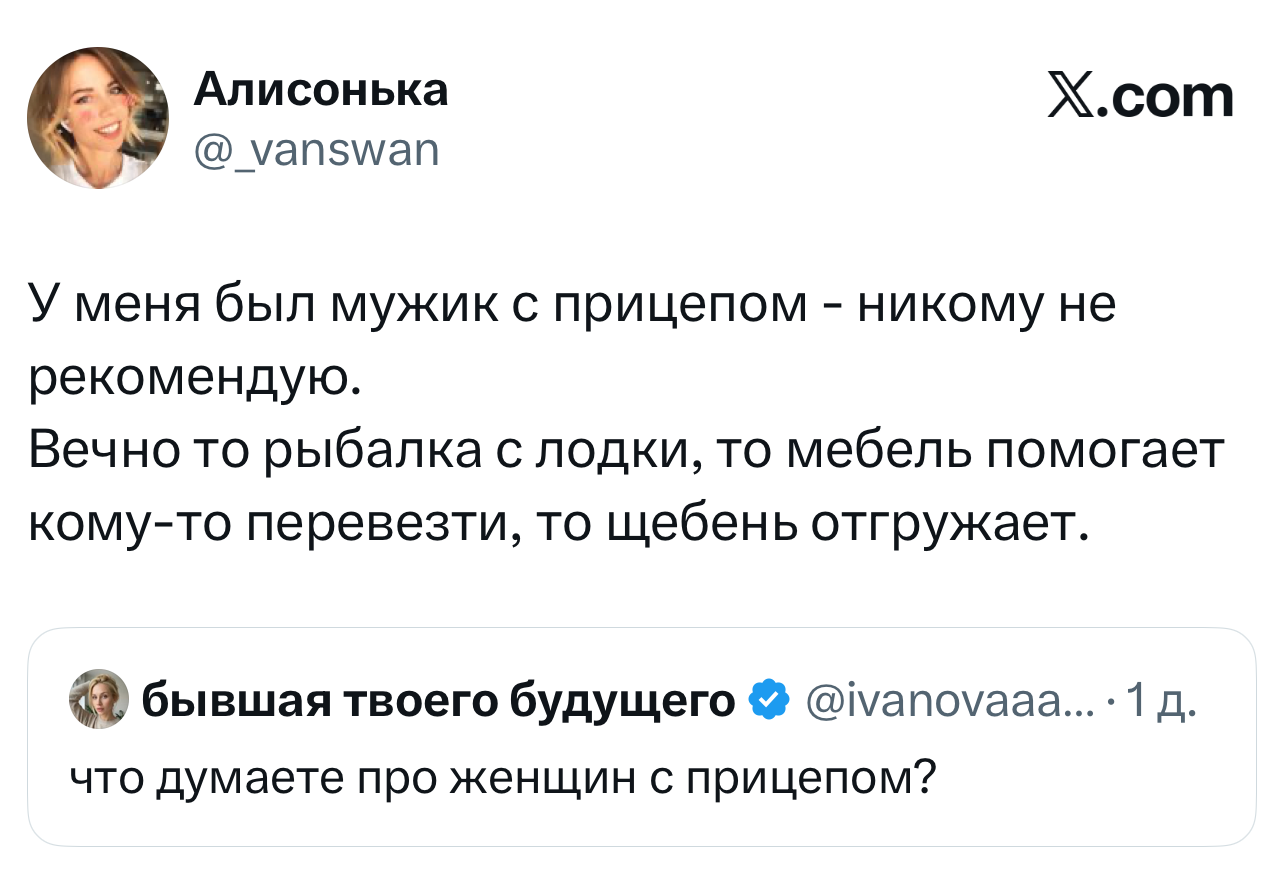The image size is (1284, 881).
Task: Click the X.com logo
Action: pyautogui.click(x=1140, y=98)
